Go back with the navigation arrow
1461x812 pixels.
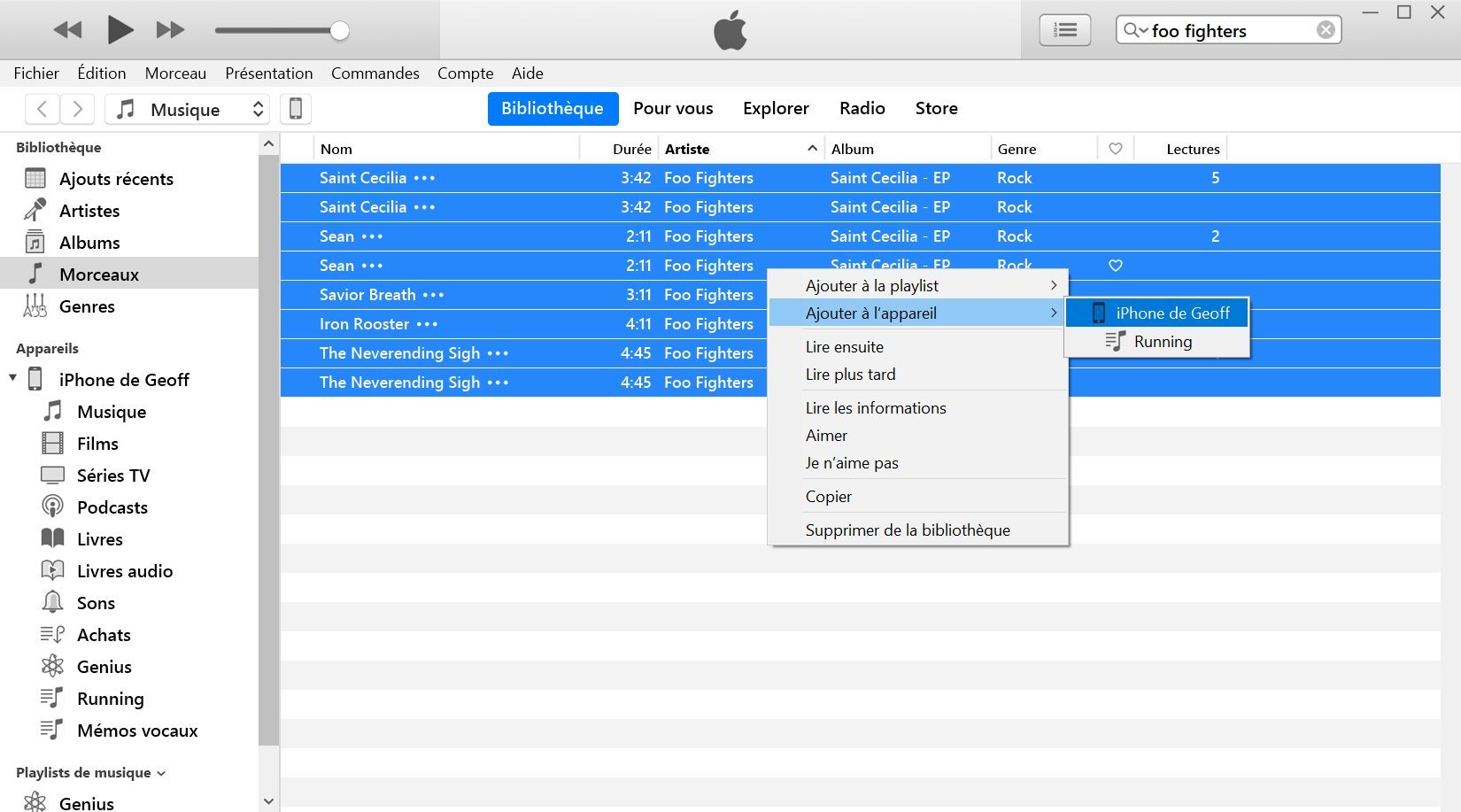click(42, 109)
